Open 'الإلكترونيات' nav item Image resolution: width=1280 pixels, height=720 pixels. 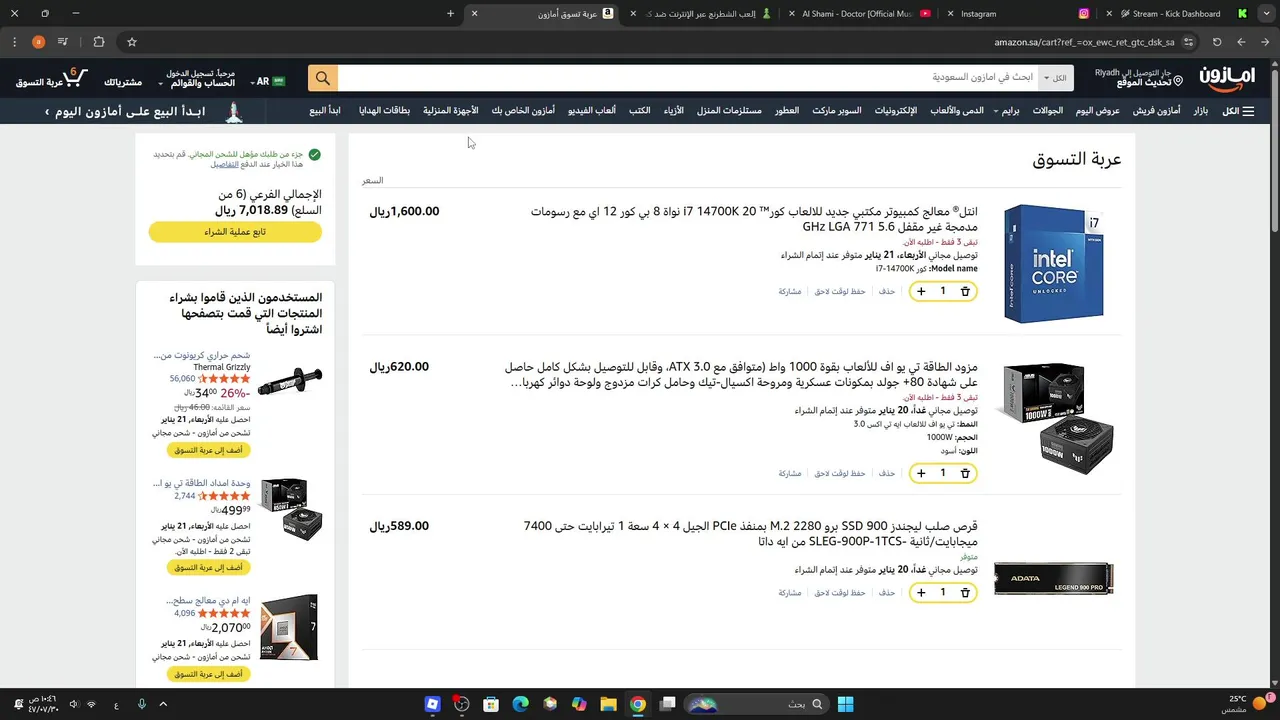pos(896,111)
